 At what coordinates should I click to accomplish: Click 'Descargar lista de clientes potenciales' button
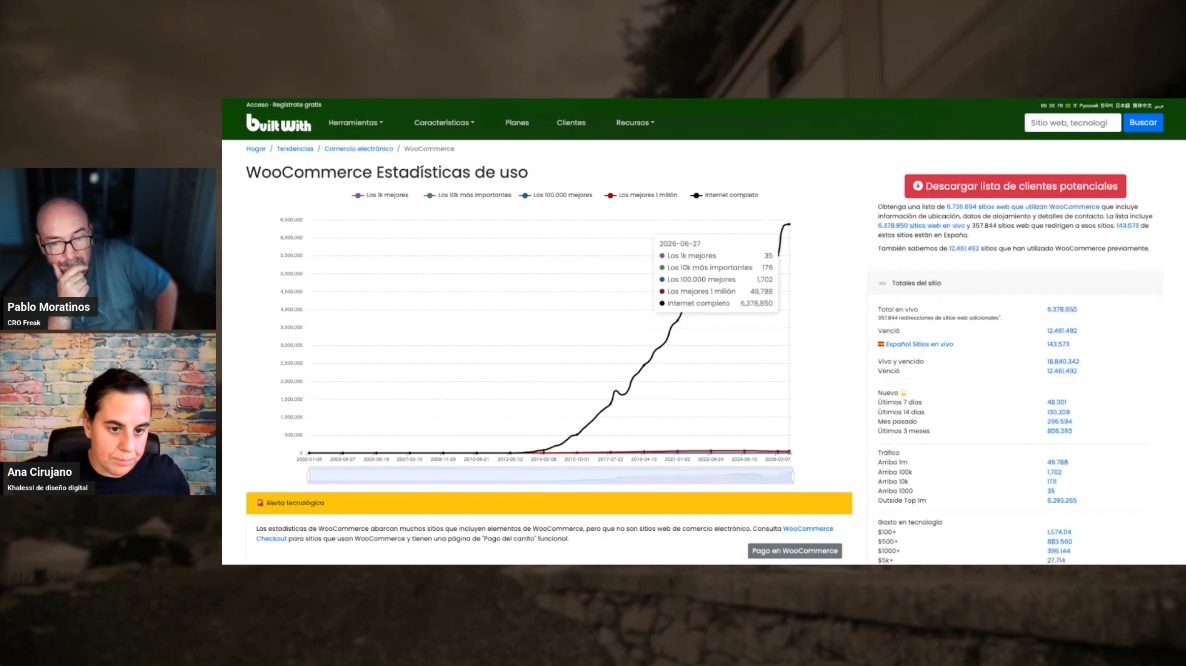(x=1015, y=186)
